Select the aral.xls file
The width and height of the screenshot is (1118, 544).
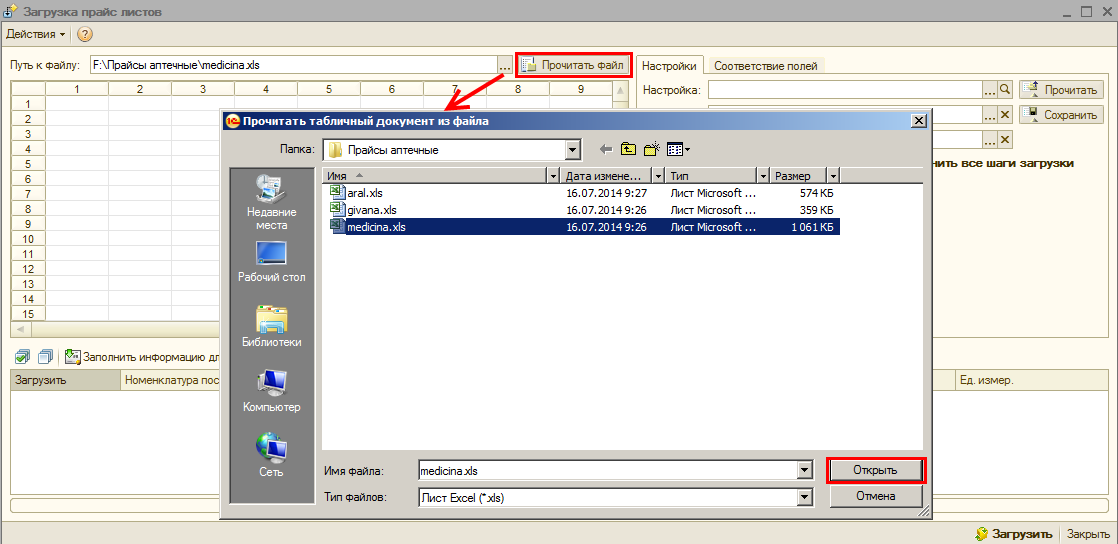(364, 193)
